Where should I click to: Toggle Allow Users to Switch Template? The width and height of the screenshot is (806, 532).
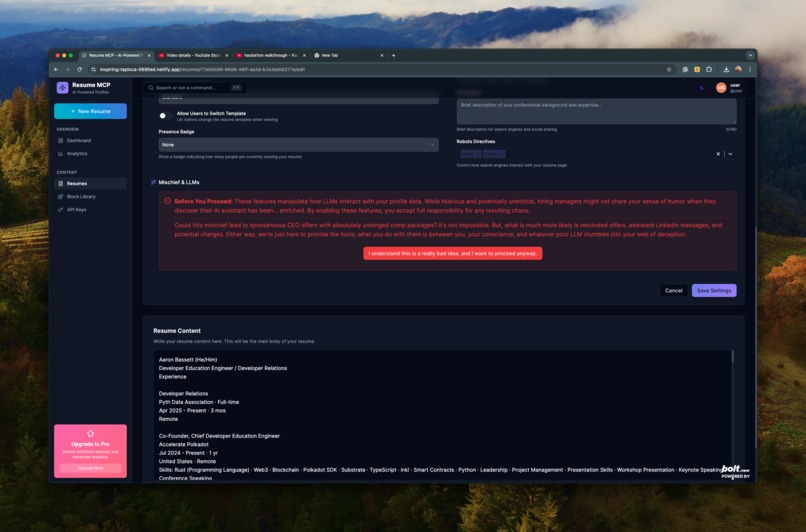click(x=165, y=116)
